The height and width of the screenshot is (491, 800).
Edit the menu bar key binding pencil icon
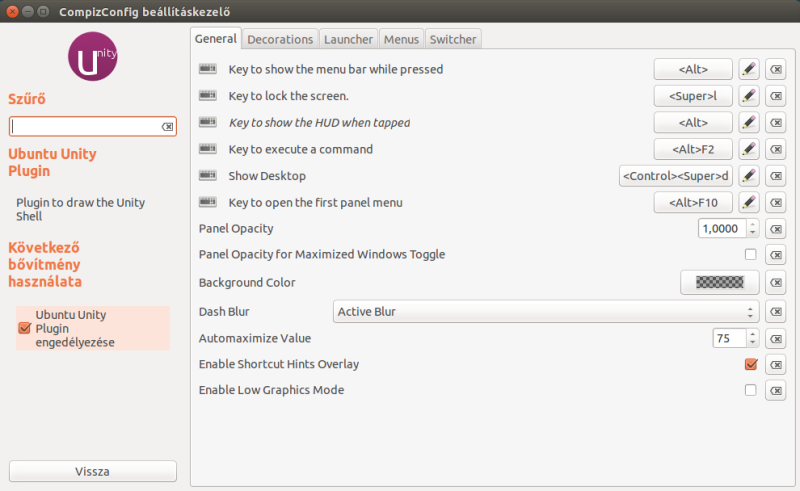(748, 69)
